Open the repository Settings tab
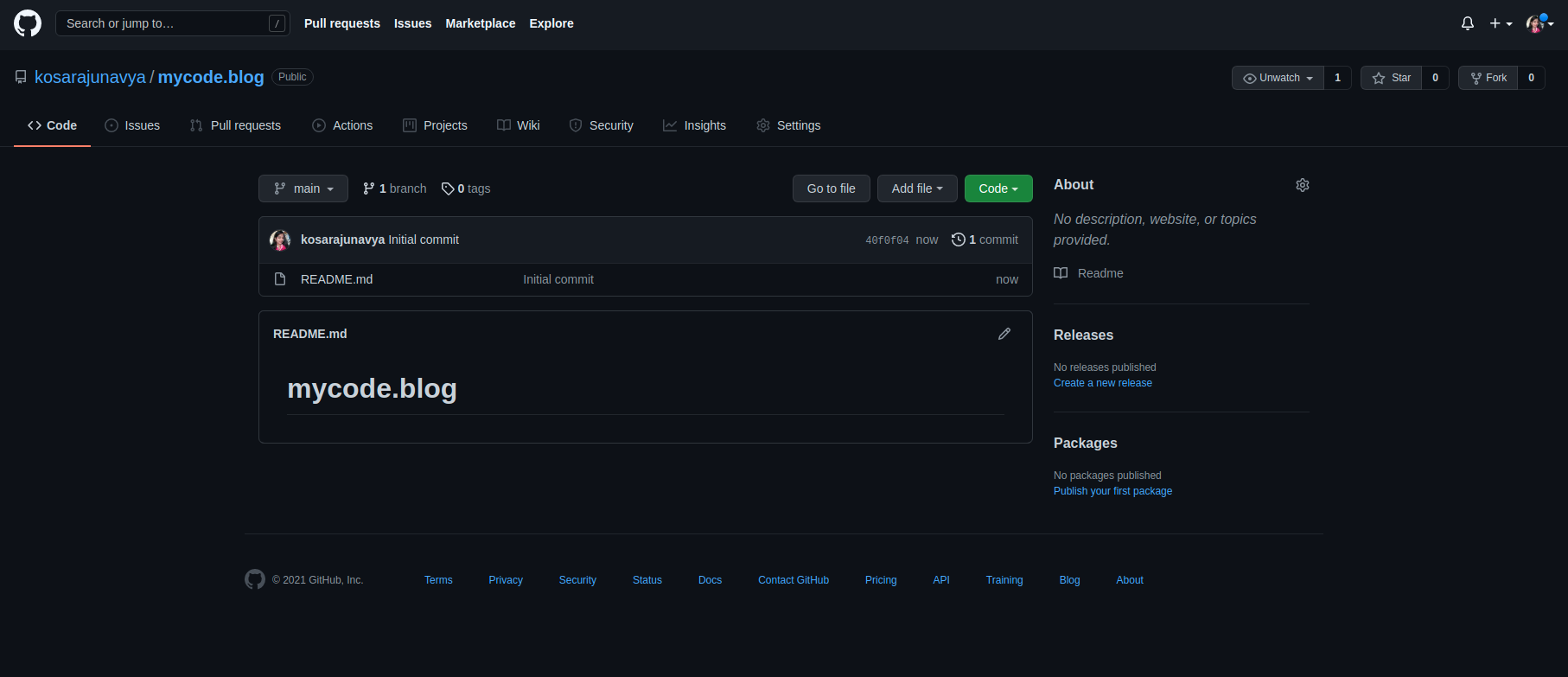This screenshot has width=1568, height=677. coord(788,125)
